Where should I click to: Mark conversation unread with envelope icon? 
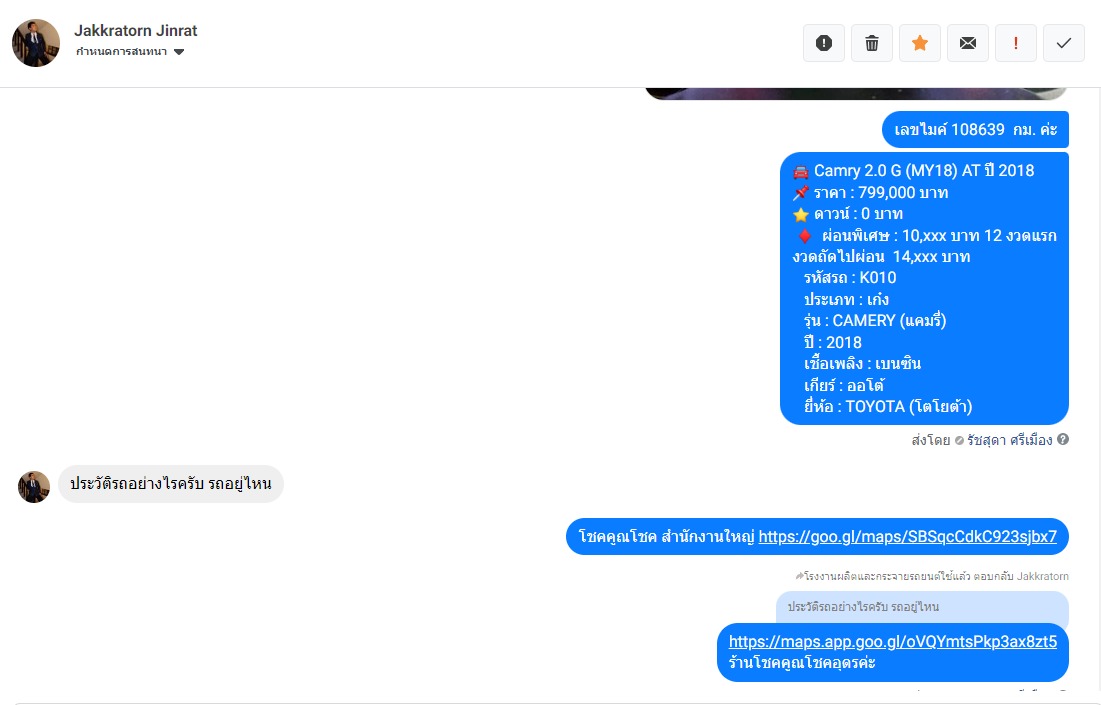tap(968, 43)
